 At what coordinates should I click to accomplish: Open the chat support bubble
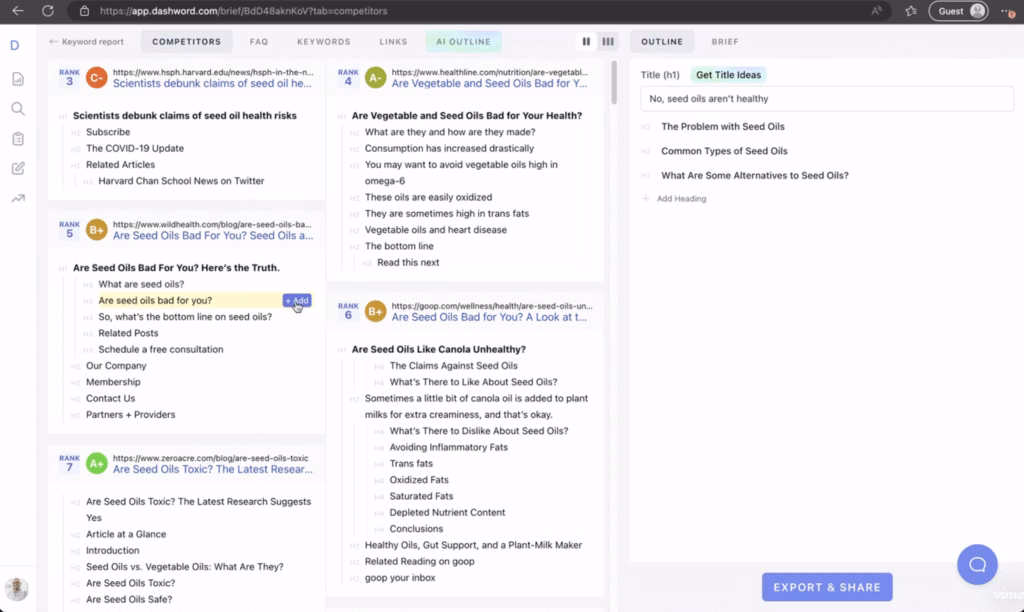point(977,565)
